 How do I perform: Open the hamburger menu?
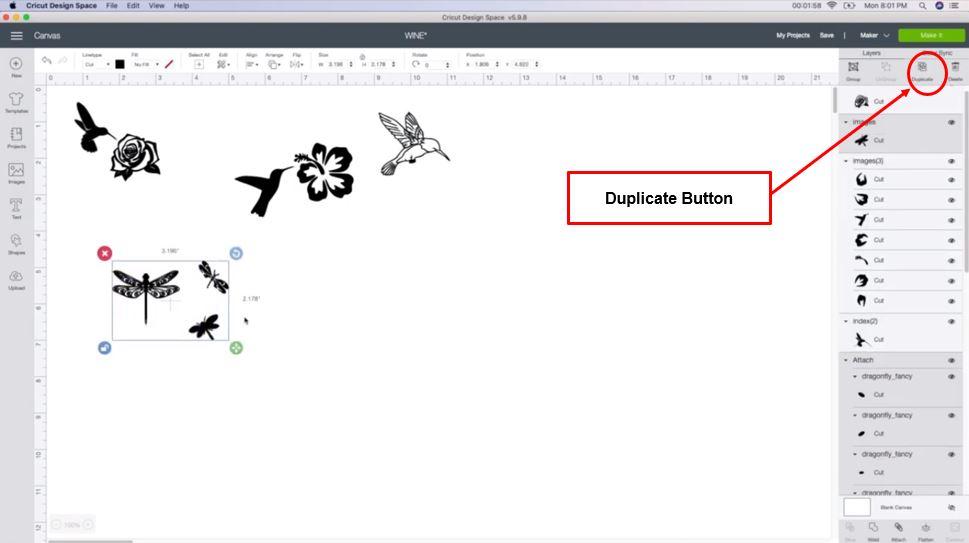(17, 36)
